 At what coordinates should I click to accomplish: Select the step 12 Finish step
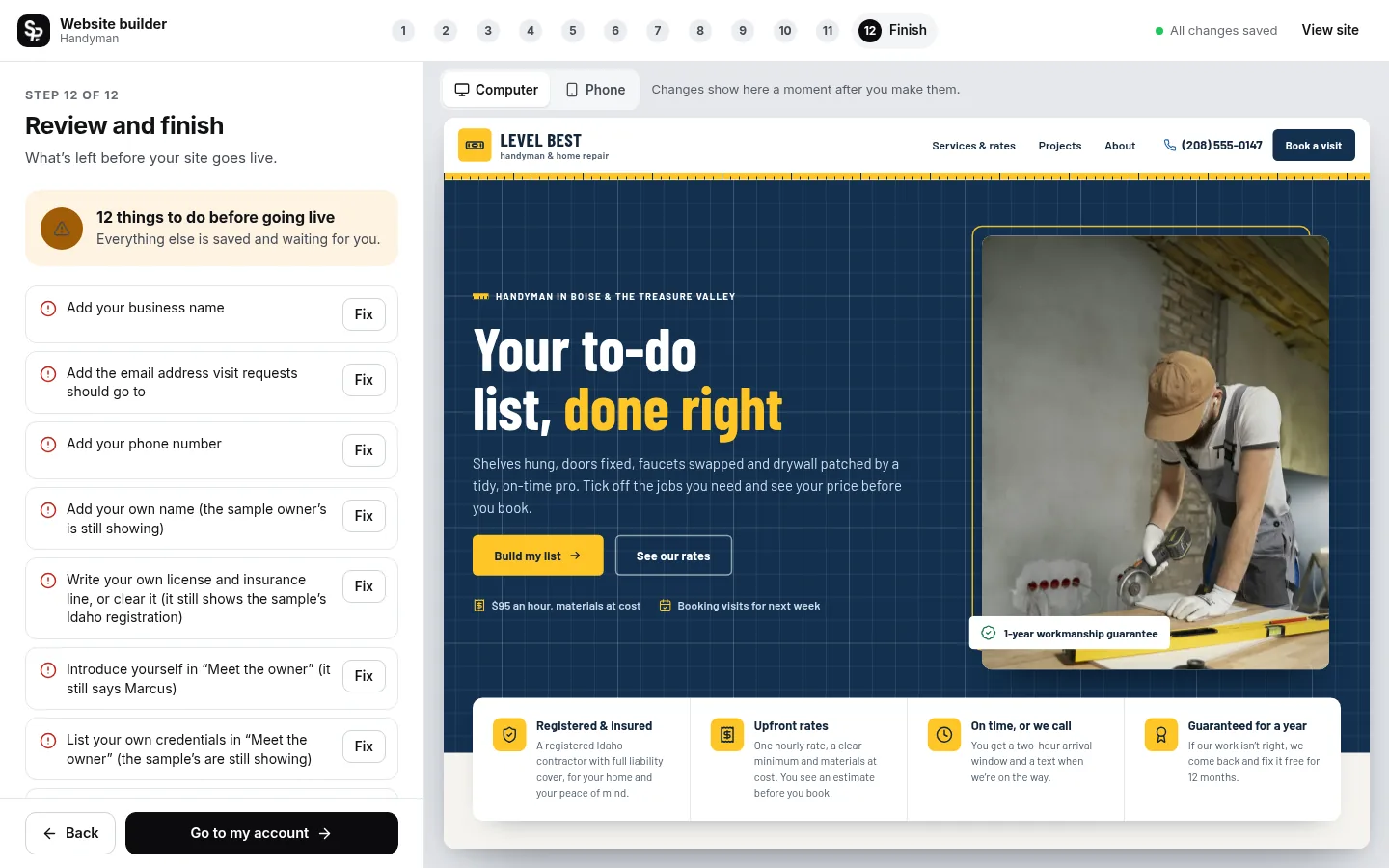click(x=894, y=31)
